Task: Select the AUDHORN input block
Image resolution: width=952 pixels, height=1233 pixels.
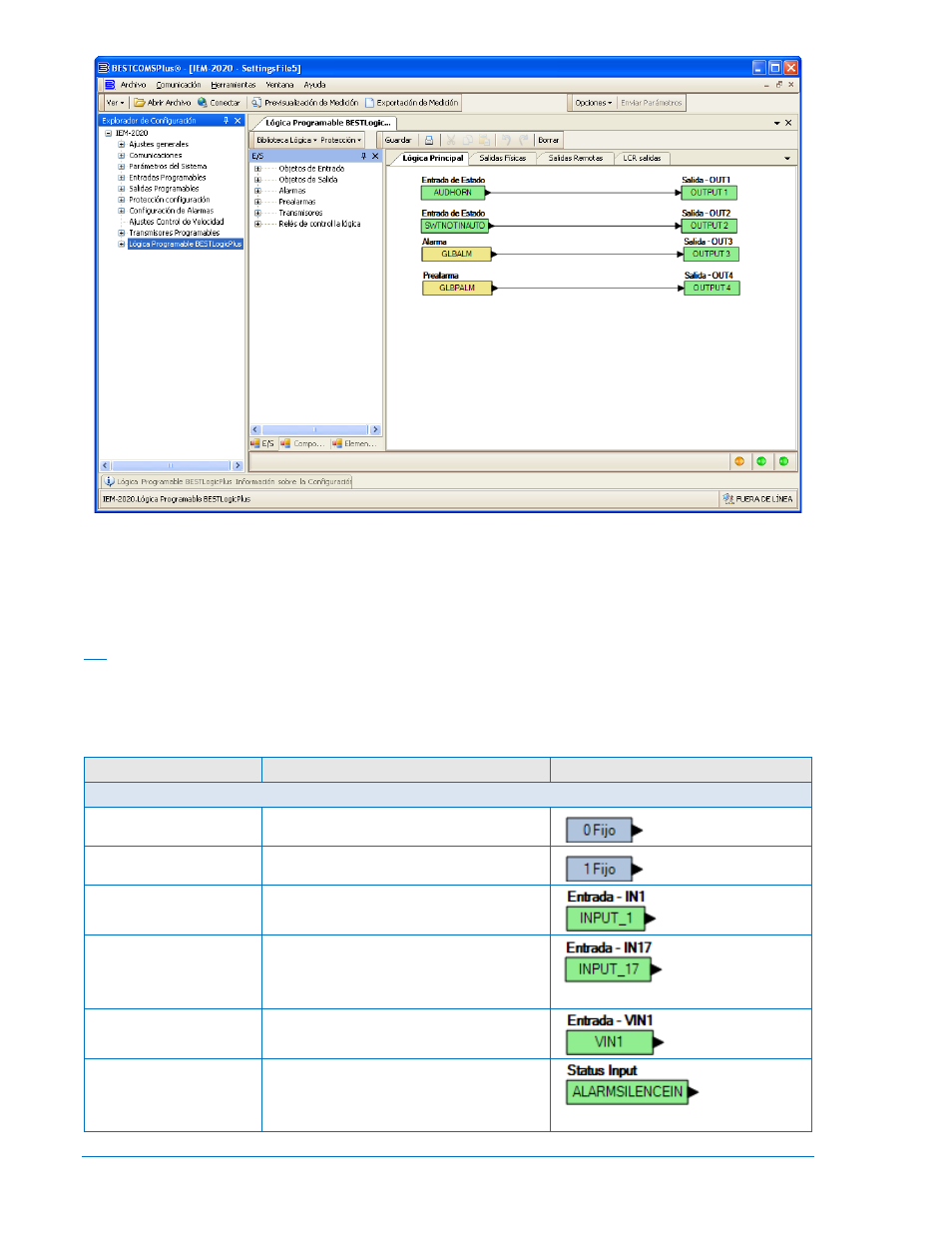Action: pyautogui.click(x=453, y=193)
